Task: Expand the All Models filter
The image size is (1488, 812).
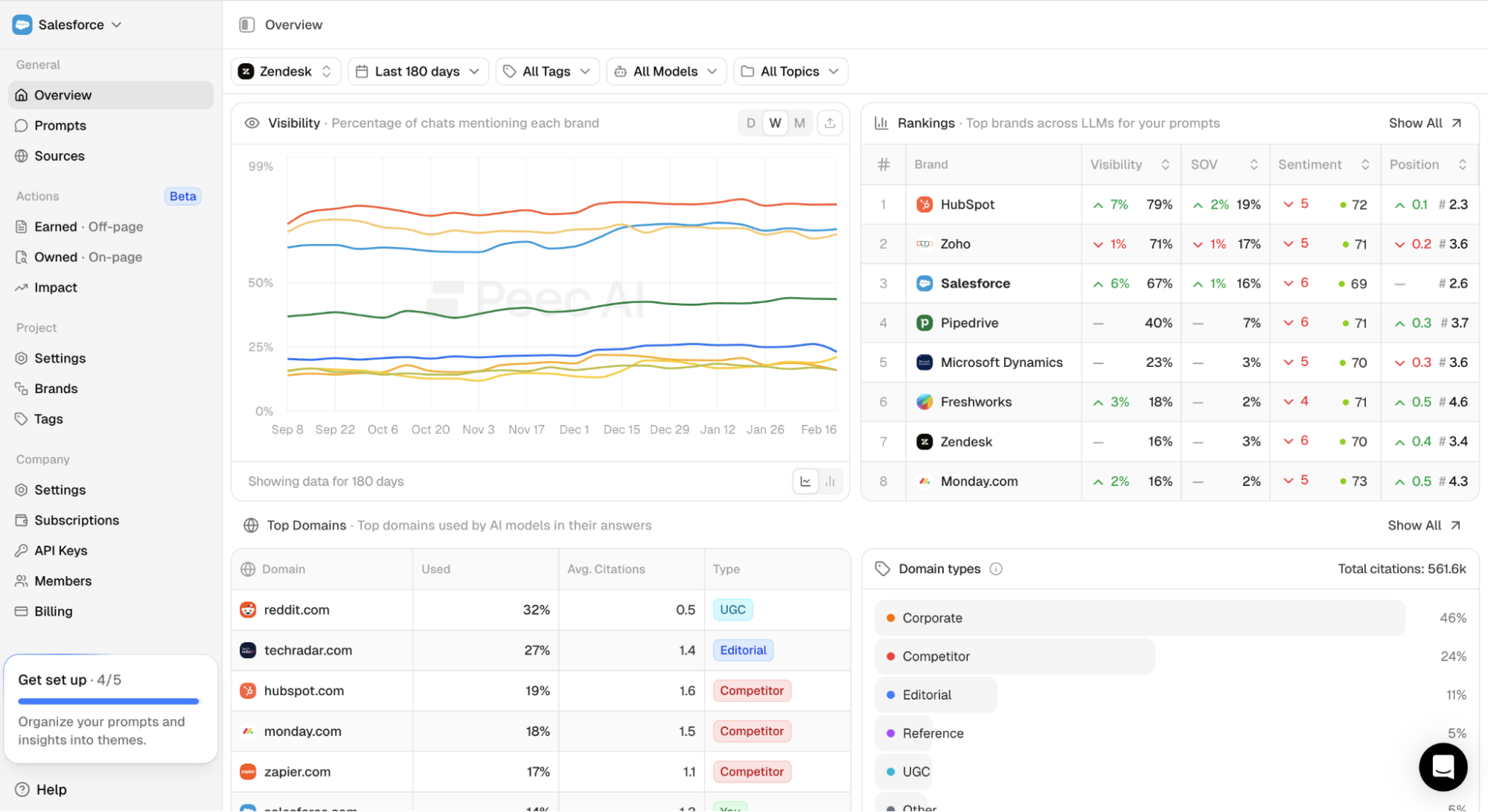Action: pos(666,71)
